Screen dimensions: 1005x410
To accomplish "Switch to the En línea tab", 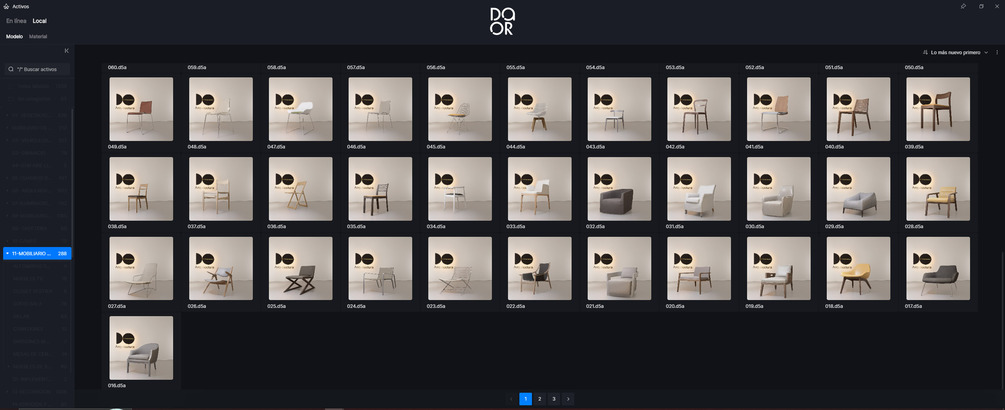I will coord(17,21).
